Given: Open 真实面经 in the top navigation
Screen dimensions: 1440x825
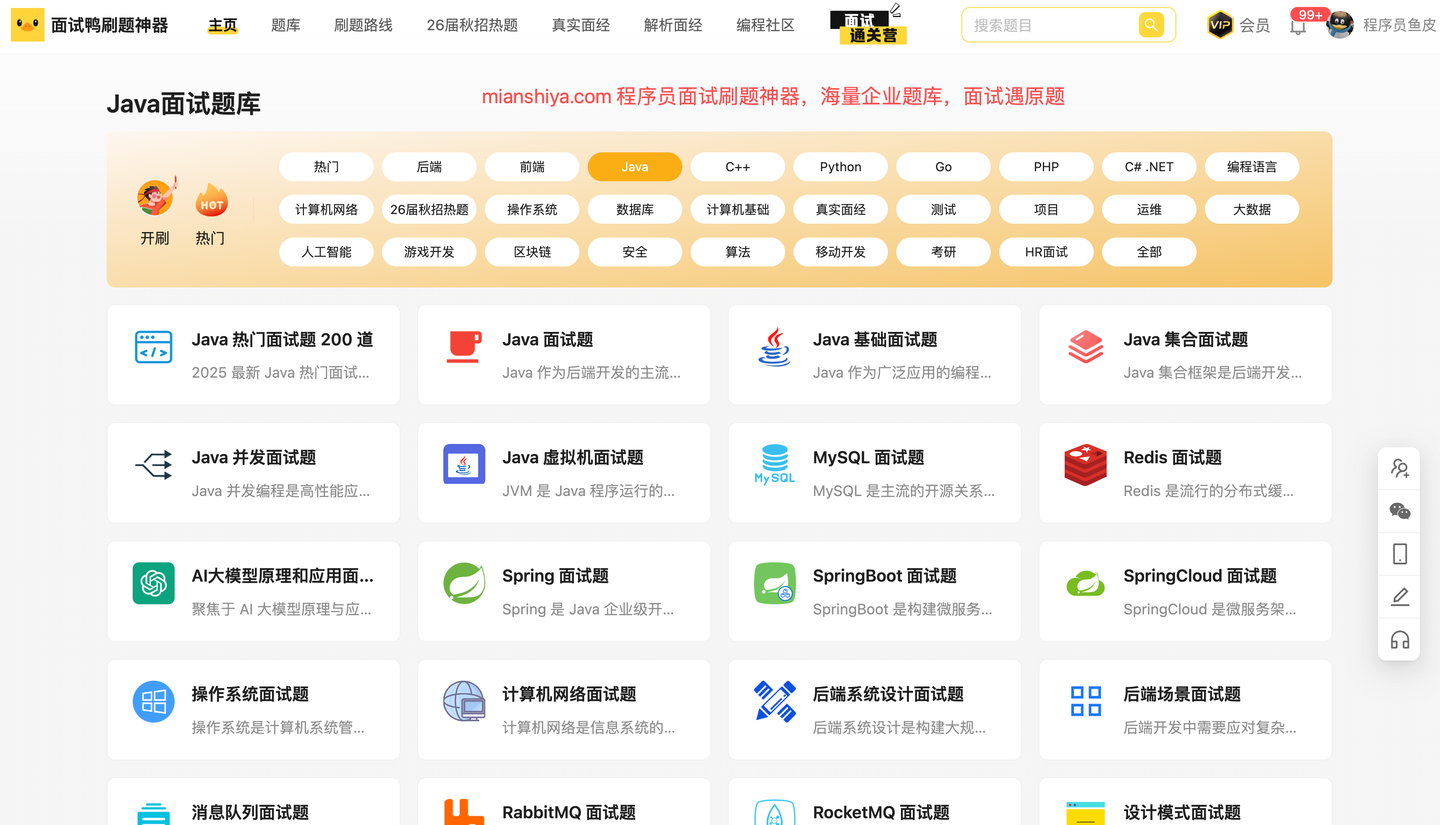Looking at the screenshot, I should pos(581,25).
